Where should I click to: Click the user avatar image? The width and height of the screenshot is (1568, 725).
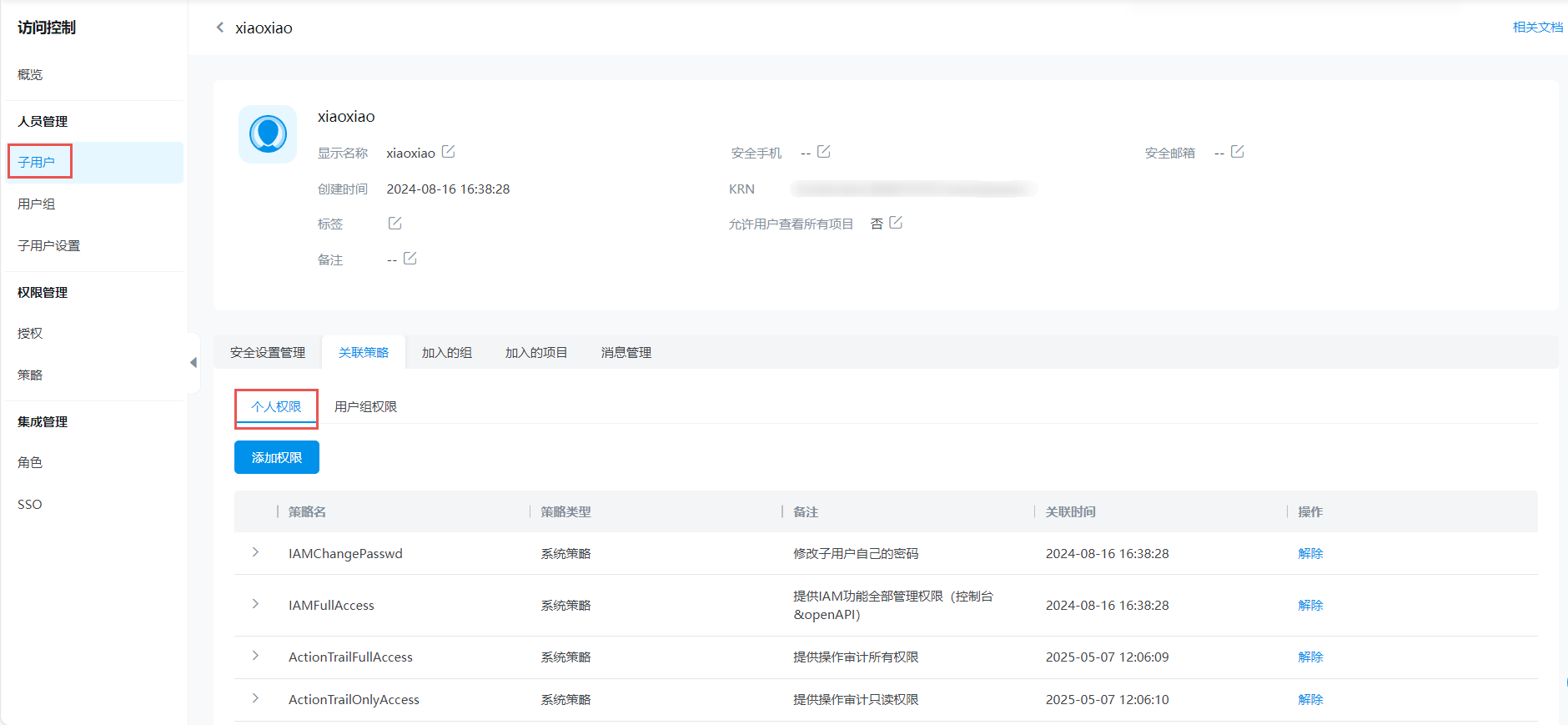[x=268, y=134]
